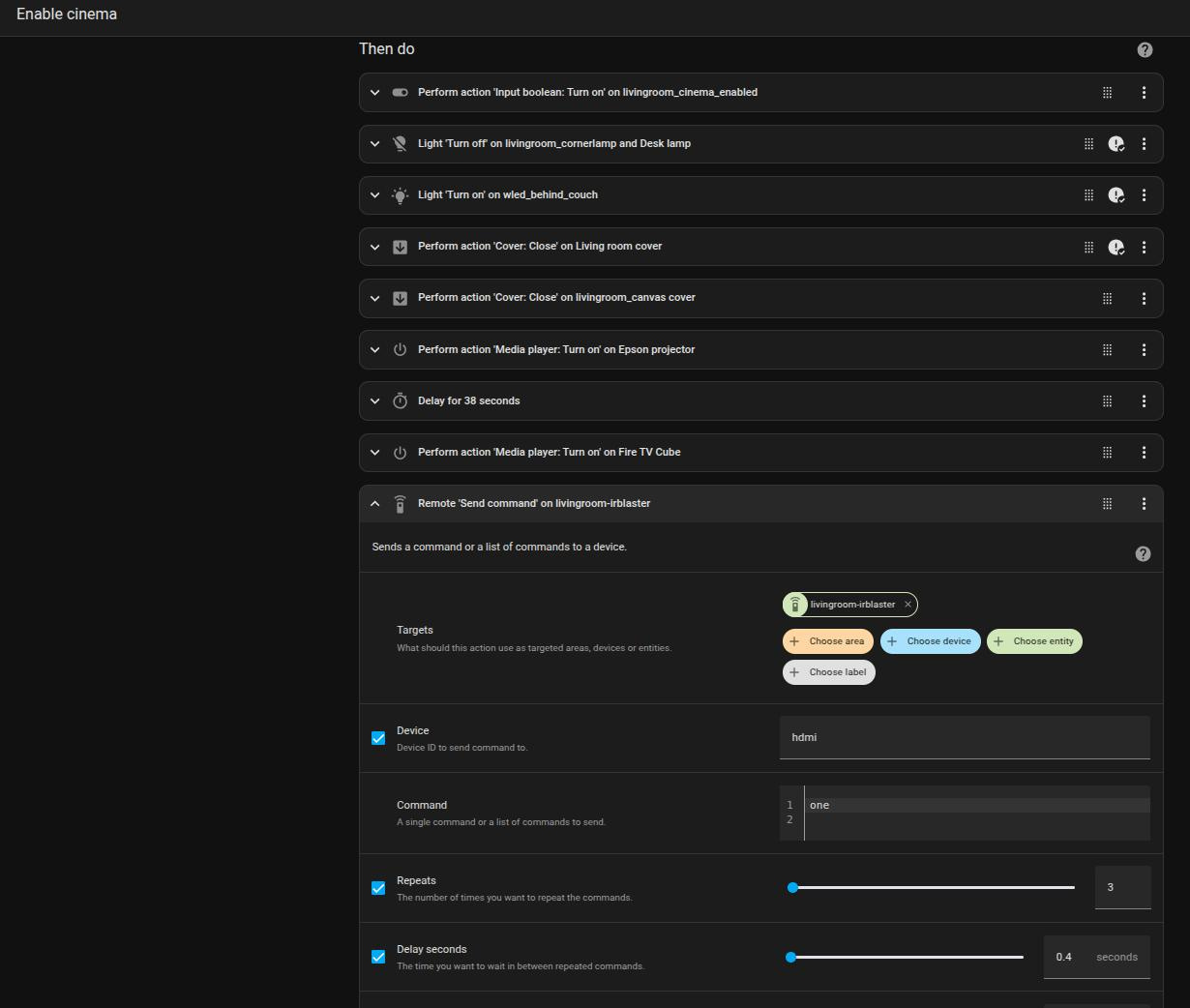Click the timer icon on Delay row
This screenshot has height=1008, width=1190.
tap(400, 401)
